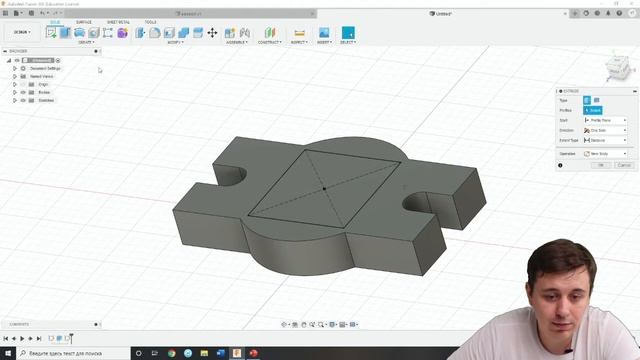Expand the Origin folder node
The height and width of the screenshot is (360, 640).
click(x=15, y=84)
